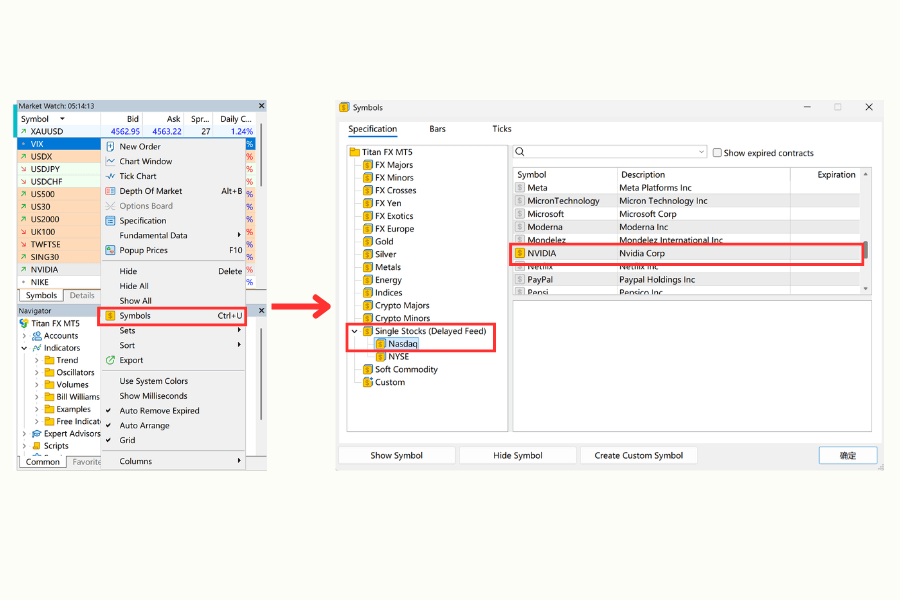
Task: Click the Energy group icon
Action: [x=368, y=280]
